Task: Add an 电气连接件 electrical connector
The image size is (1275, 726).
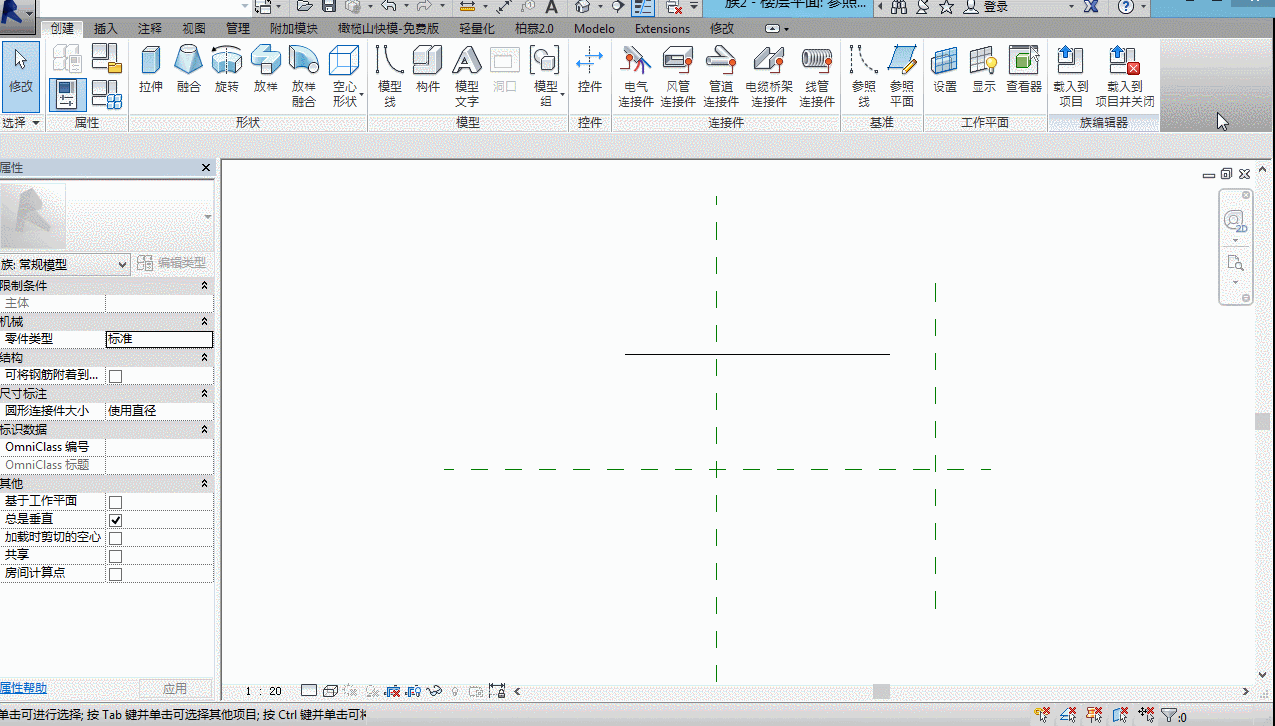Action: click(636, 76)
